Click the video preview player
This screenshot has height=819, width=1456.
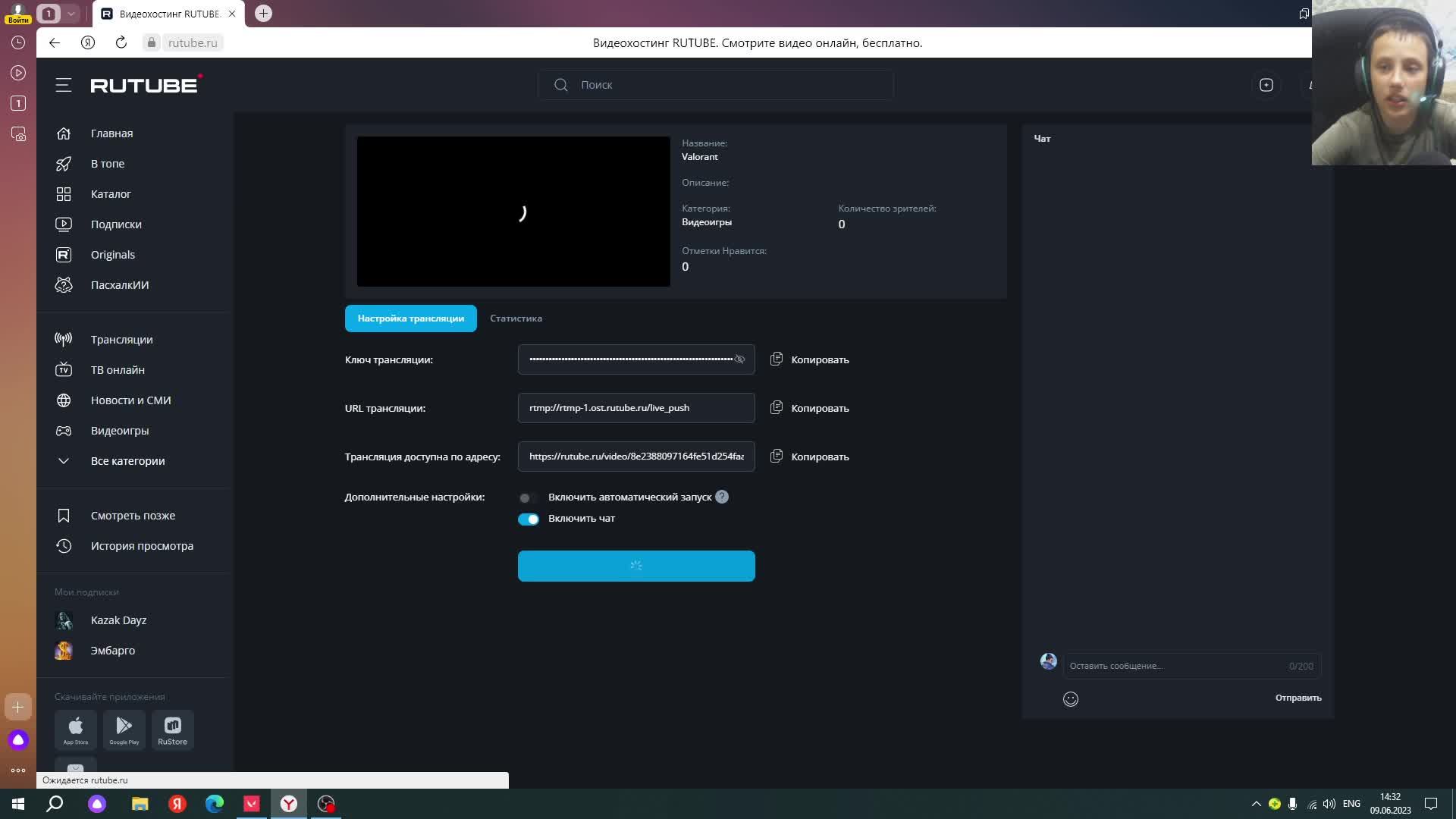[x=513, y=212]
